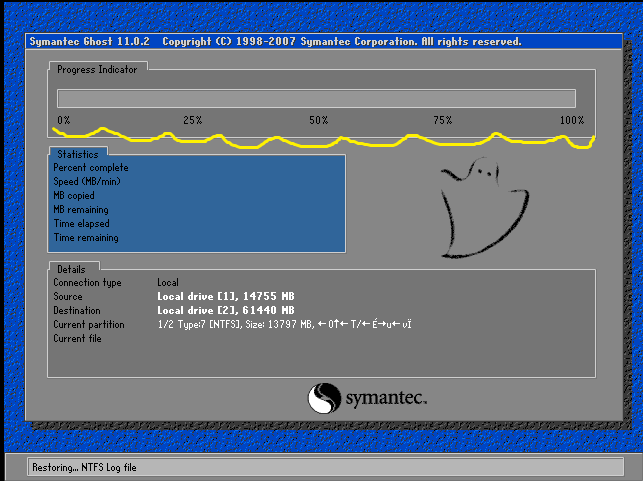The image size is (643, 481).
Task: Click the Time remaining statistic row
Action: (x=86, y=238)
